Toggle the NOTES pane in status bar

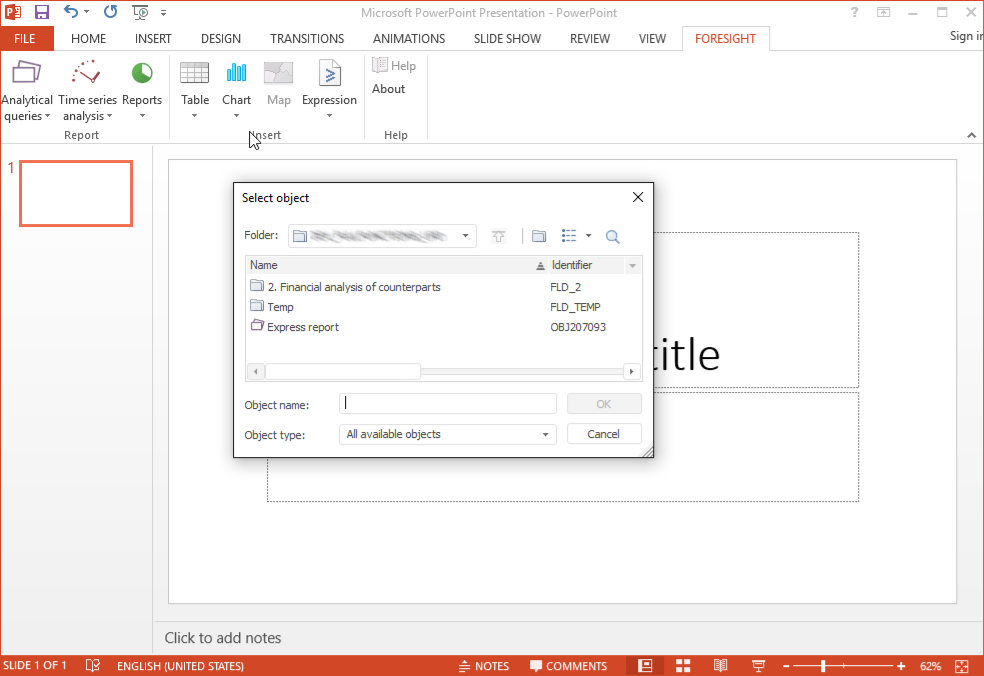[484, 666]
